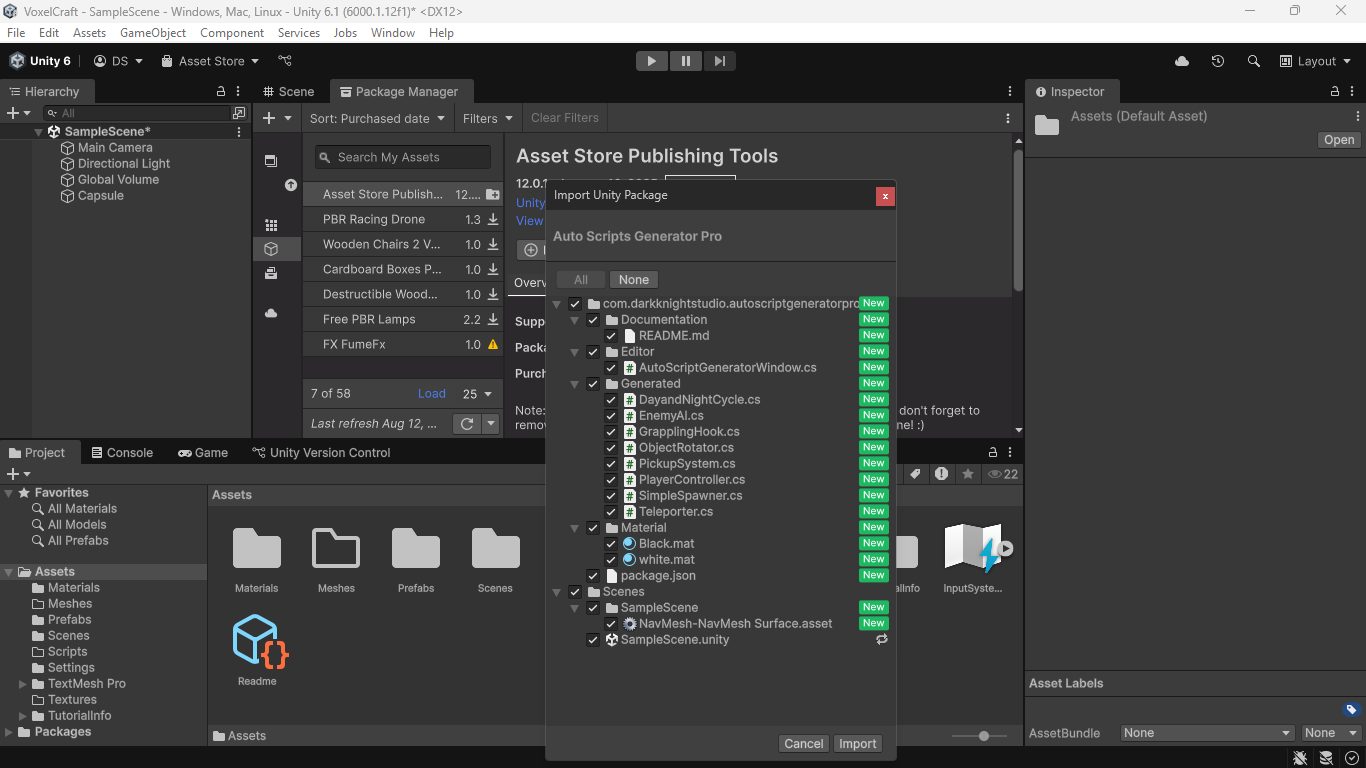1366x768 pixels.
Task: Open the Component menu
Action: click(232, 33)
